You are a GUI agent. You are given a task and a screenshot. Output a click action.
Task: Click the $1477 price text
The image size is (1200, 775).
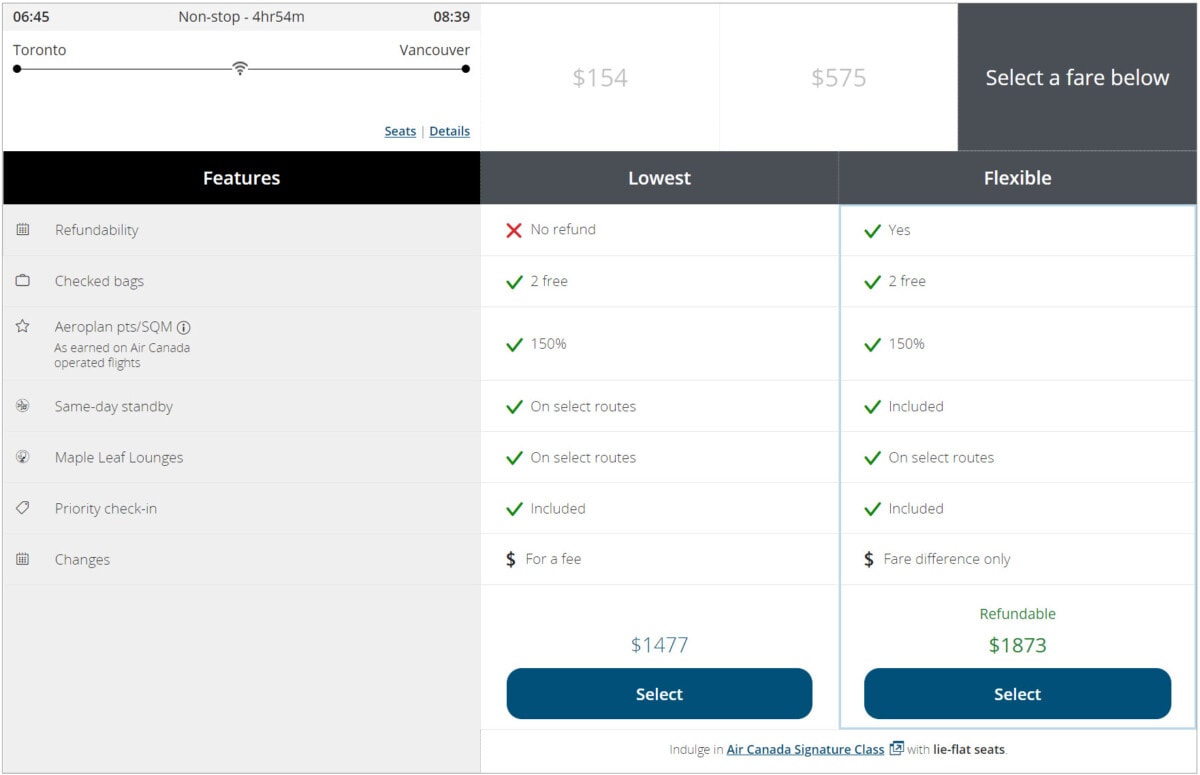tap(659, 645)
